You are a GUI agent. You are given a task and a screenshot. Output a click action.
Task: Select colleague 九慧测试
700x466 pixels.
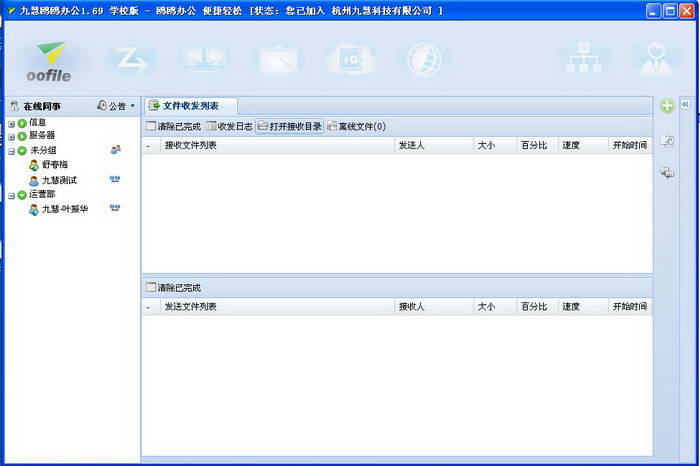(x=59, y=180)
